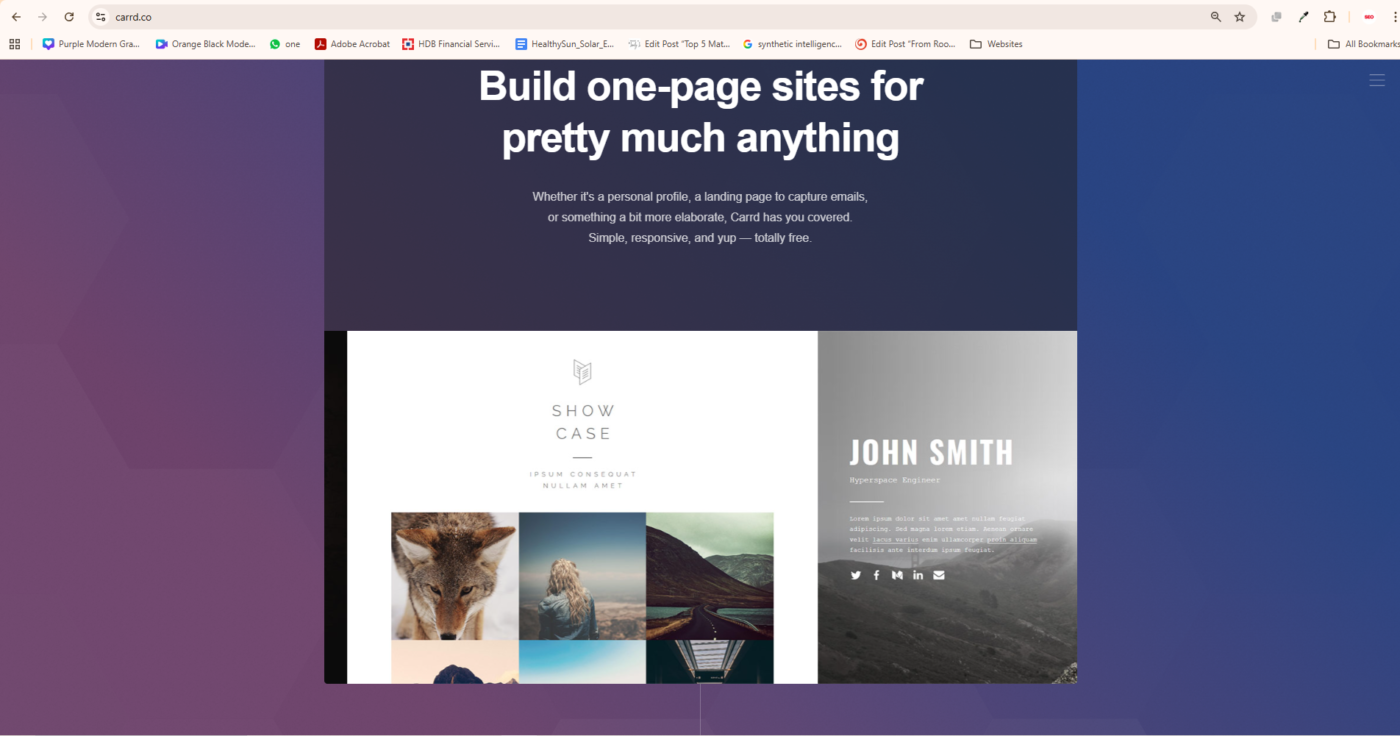This screenshot has height=736, width=1400.
Task: Open the HDB Financial Services bookmark
Action: [x=451, y=44]
